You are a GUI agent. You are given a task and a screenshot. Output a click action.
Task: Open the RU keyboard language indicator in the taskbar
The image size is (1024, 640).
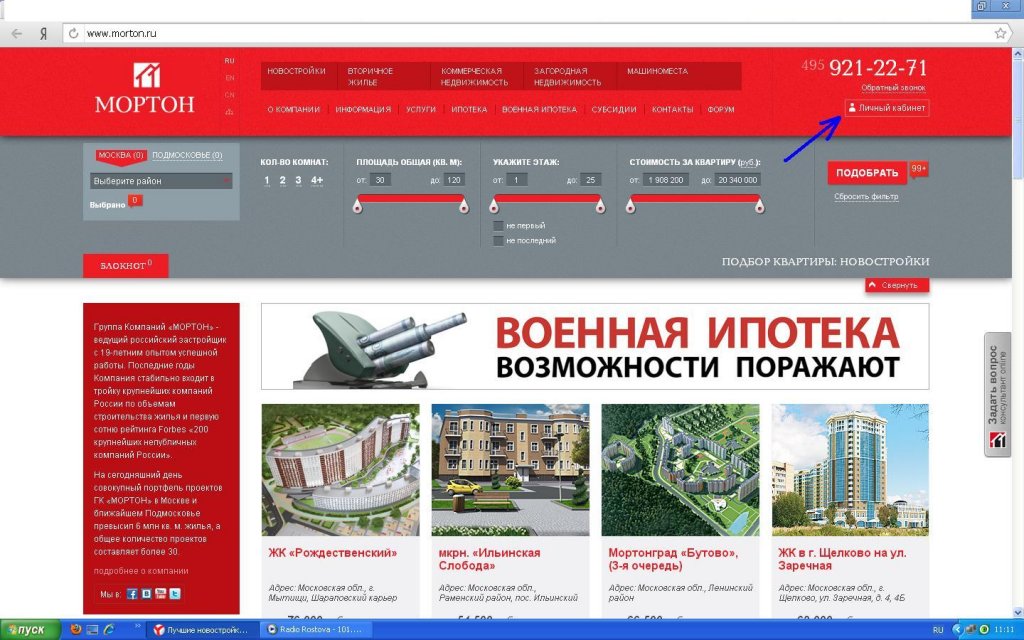coord(938,630)
